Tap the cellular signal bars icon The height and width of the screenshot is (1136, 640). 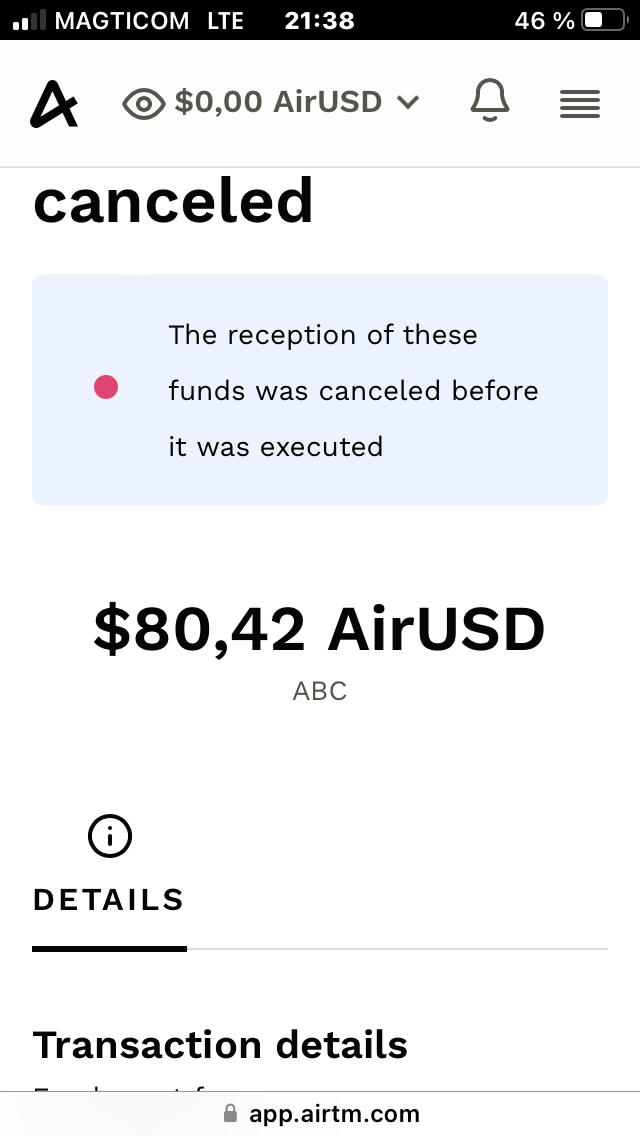click(30, 20)
